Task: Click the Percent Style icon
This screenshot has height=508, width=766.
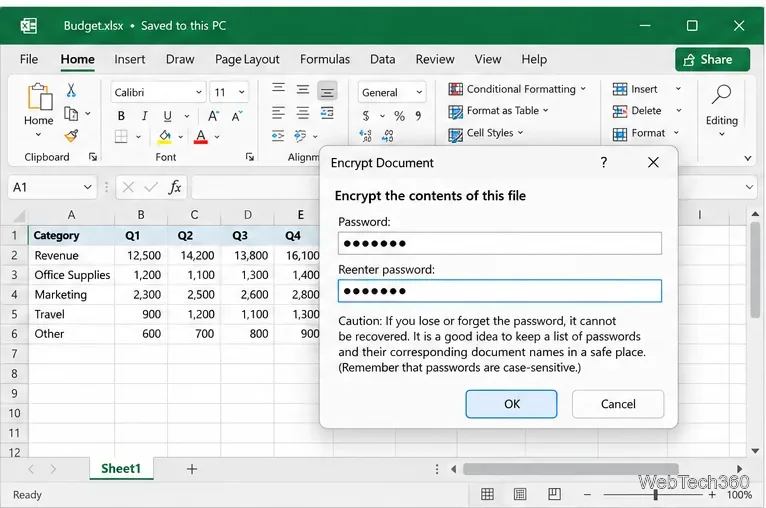Action: point(400,116)
